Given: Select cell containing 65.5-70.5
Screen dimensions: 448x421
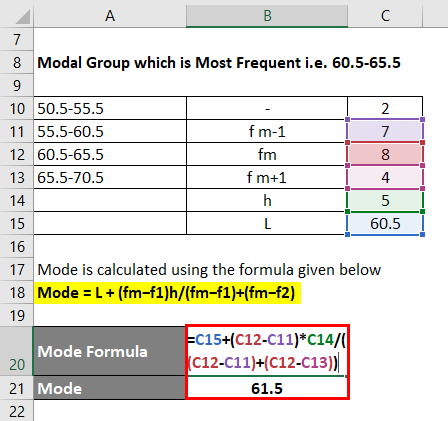Looking at the screenshot, I should click(110, 177).
